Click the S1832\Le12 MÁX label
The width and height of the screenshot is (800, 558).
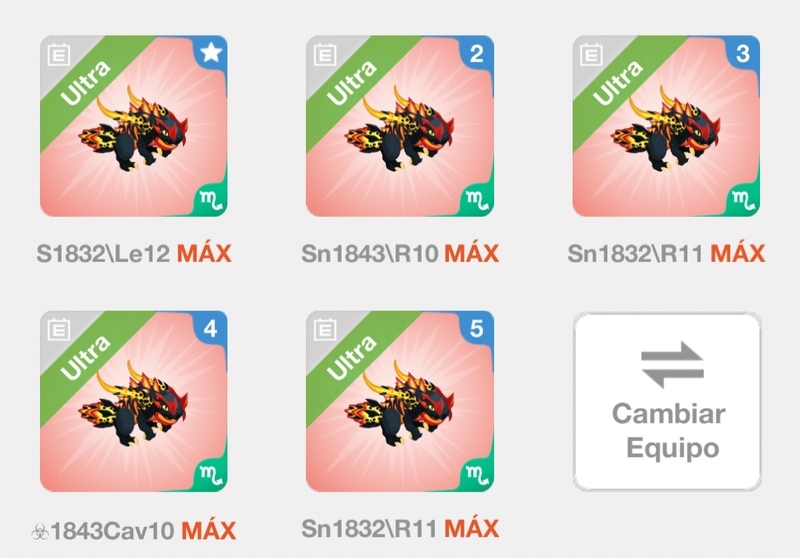[x=134, y=253]
